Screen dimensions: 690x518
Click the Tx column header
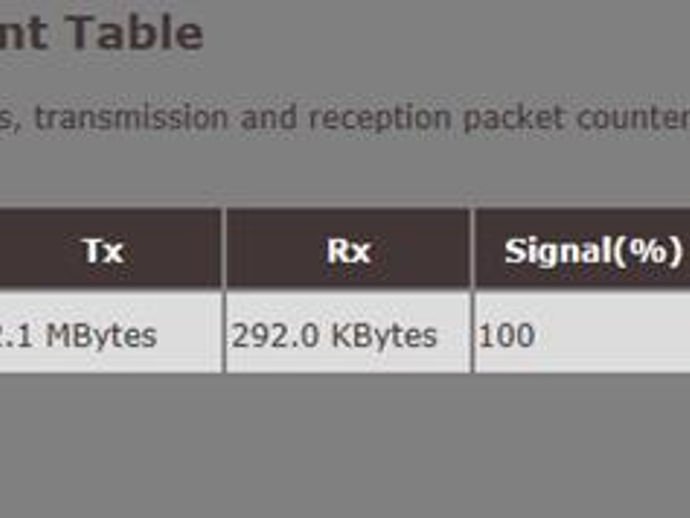[x=110, y=249]
